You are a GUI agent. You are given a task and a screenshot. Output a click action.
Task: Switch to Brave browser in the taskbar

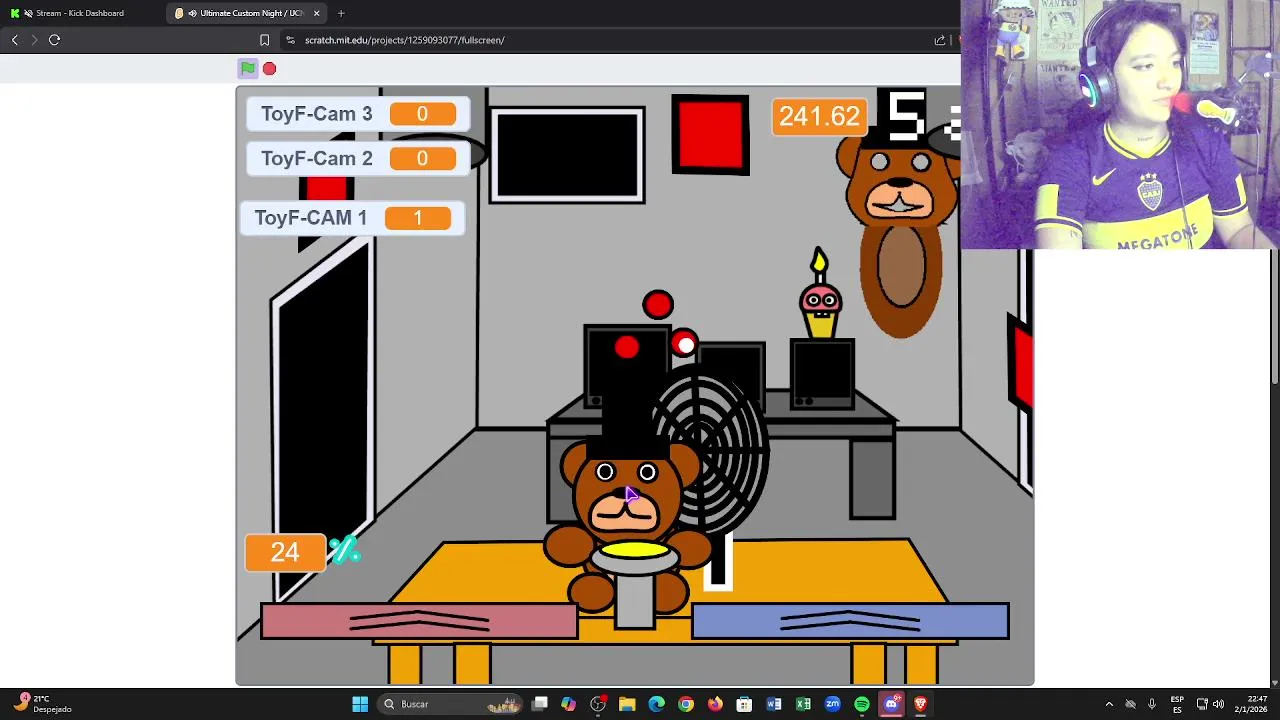[920, 704]
